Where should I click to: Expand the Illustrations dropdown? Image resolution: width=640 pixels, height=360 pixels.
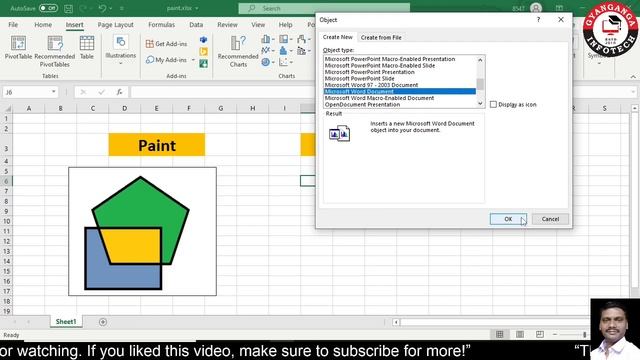point(120,64)
